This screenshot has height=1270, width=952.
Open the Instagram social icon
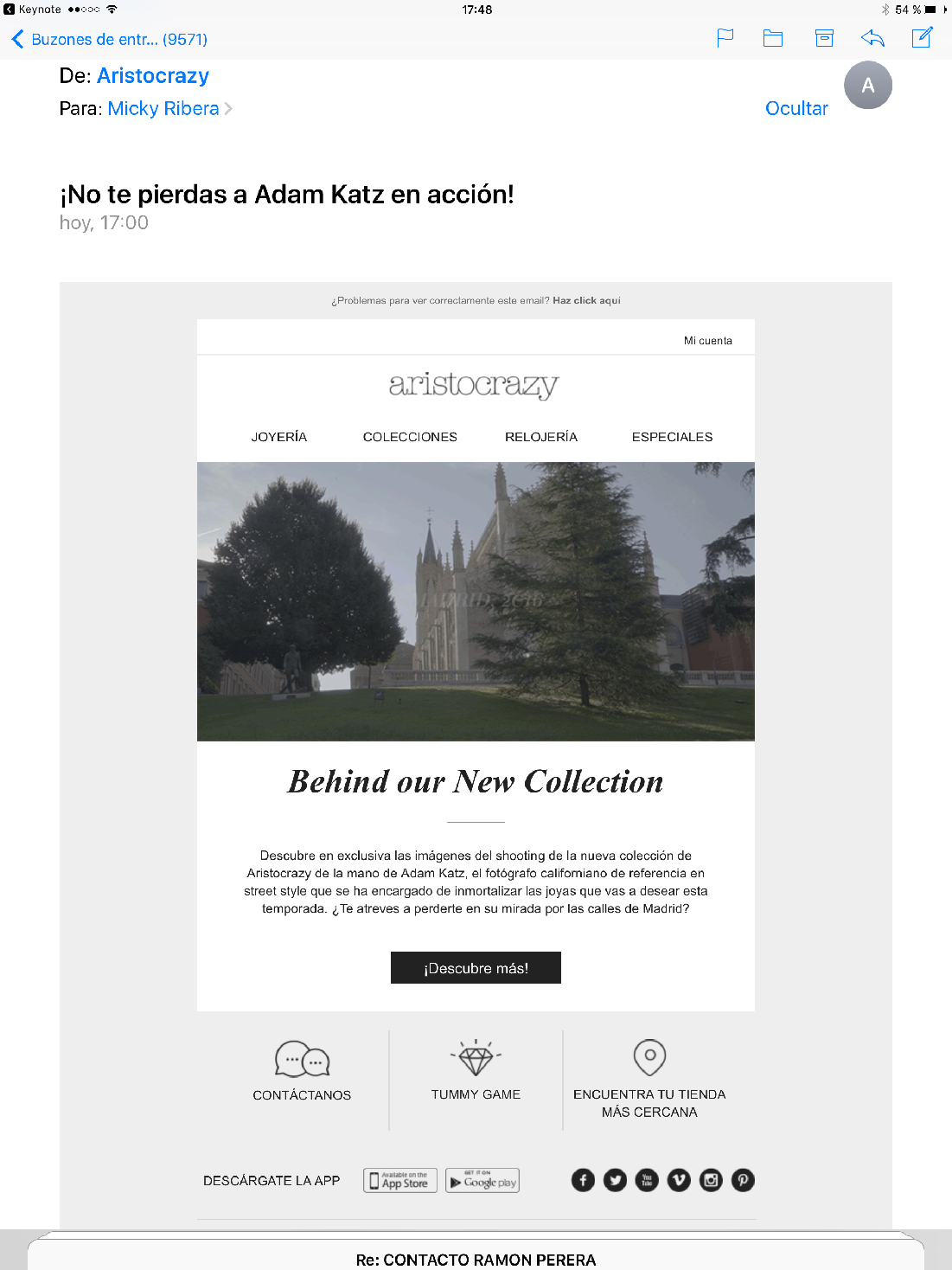[711, 1180]
